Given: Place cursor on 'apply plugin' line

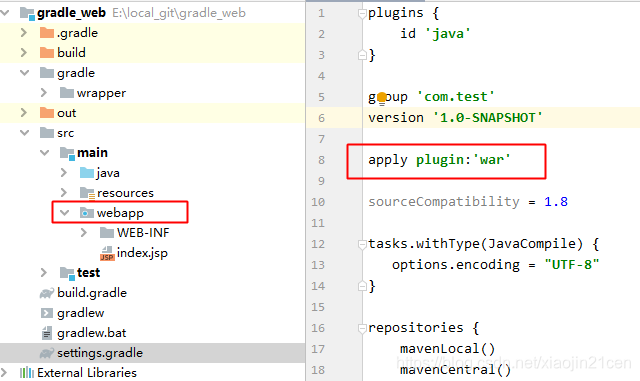Looking at the screenshot, I should tap(439, 160).
